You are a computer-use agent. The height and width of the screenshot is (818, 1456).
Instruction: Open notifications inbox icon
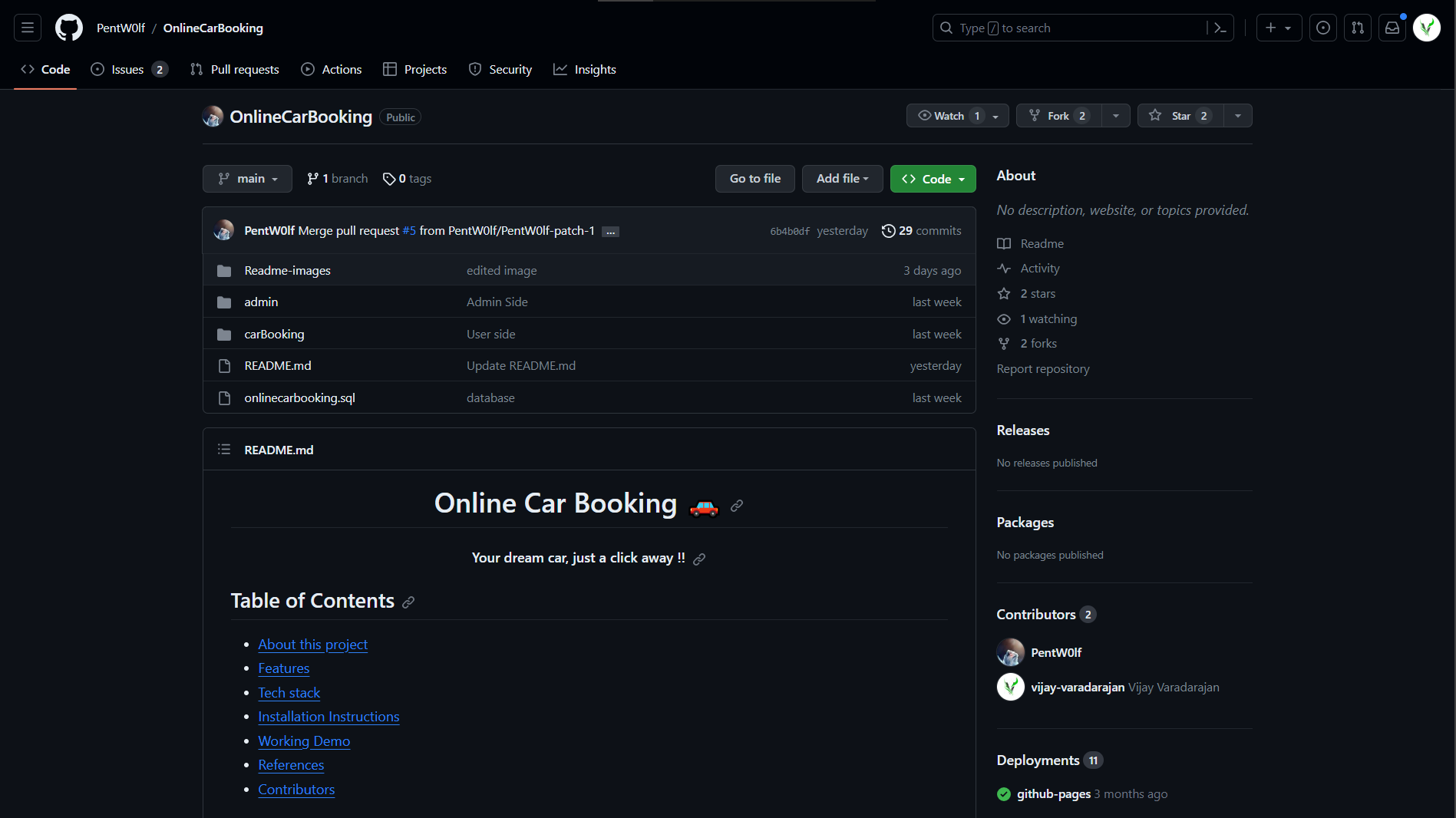pos(1392,28)
